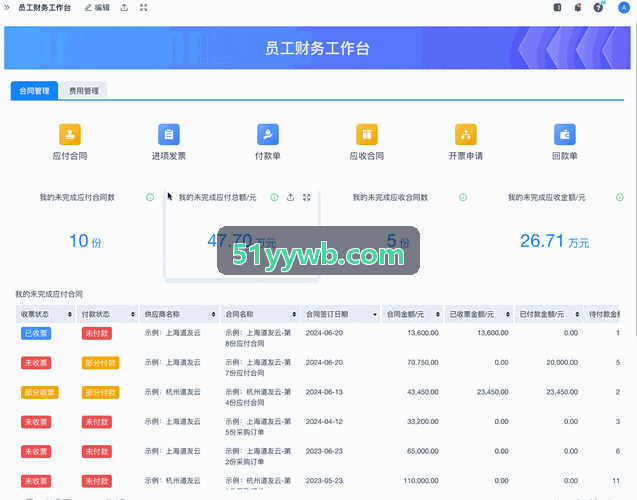The height and width of the screenshot is (500, 637).
Task: Click the 员工财务工作台 header banner
Action: pyautogui.click(x=317, y=48)
